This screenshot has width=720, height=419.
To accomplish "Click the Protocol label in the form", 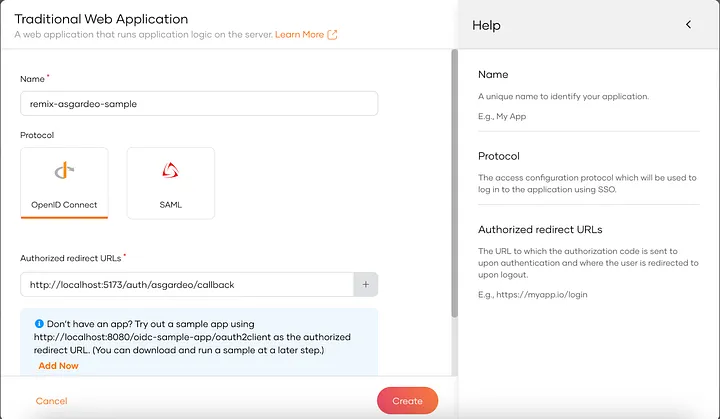I will click(37, 135).
